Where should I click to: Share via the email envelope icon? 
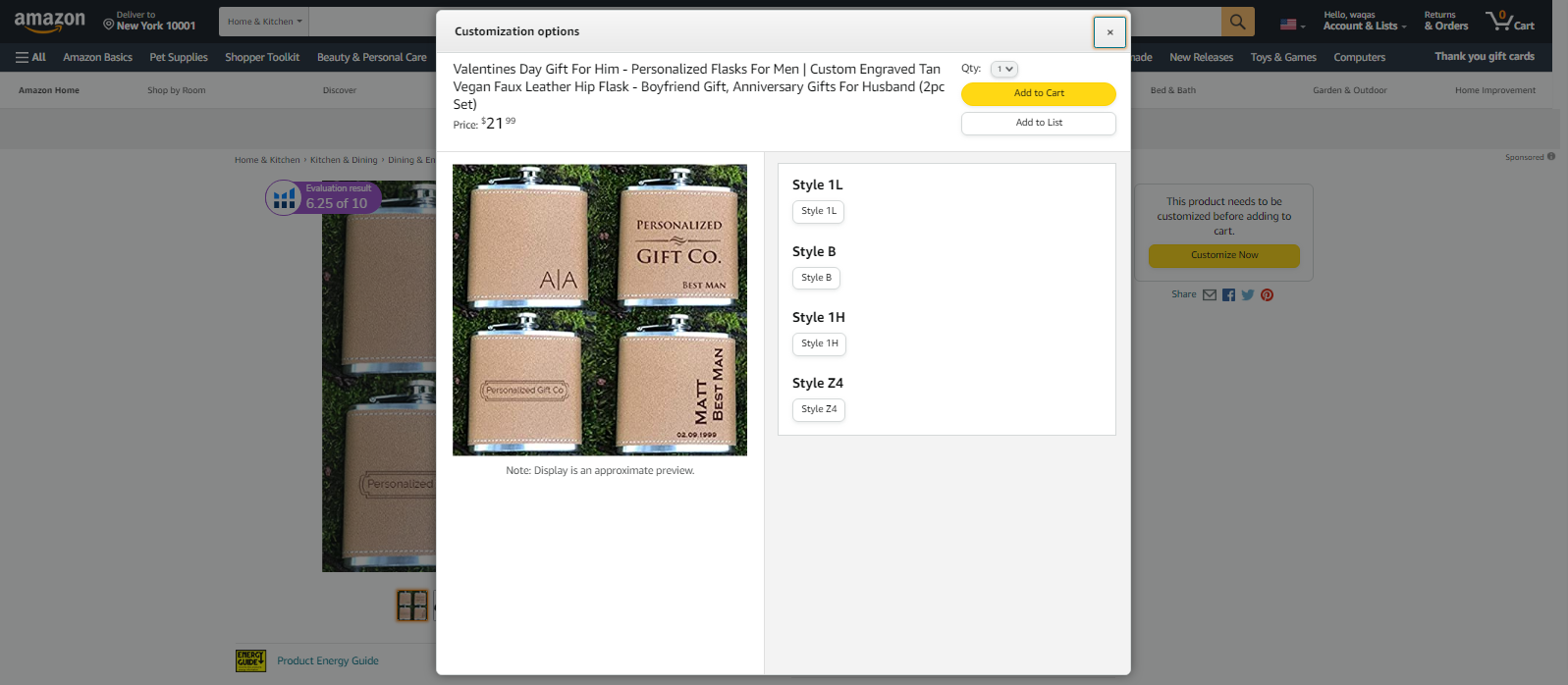click(1210, 294)
